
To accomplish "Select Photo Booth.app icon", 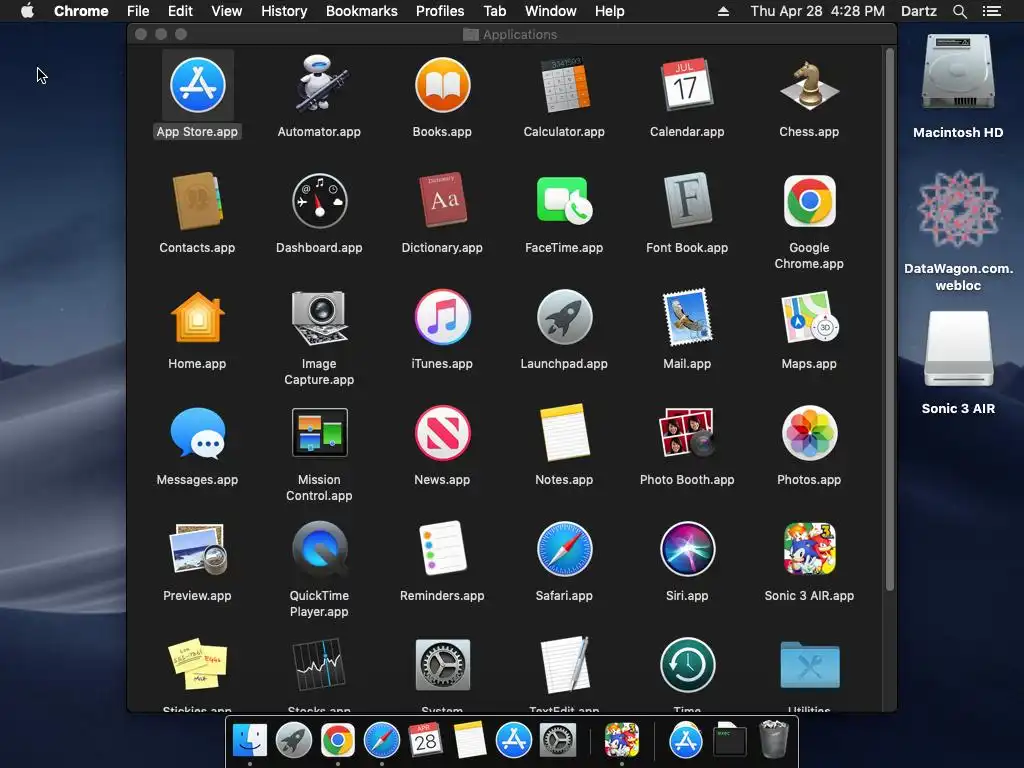I will [x=686, y=433].
